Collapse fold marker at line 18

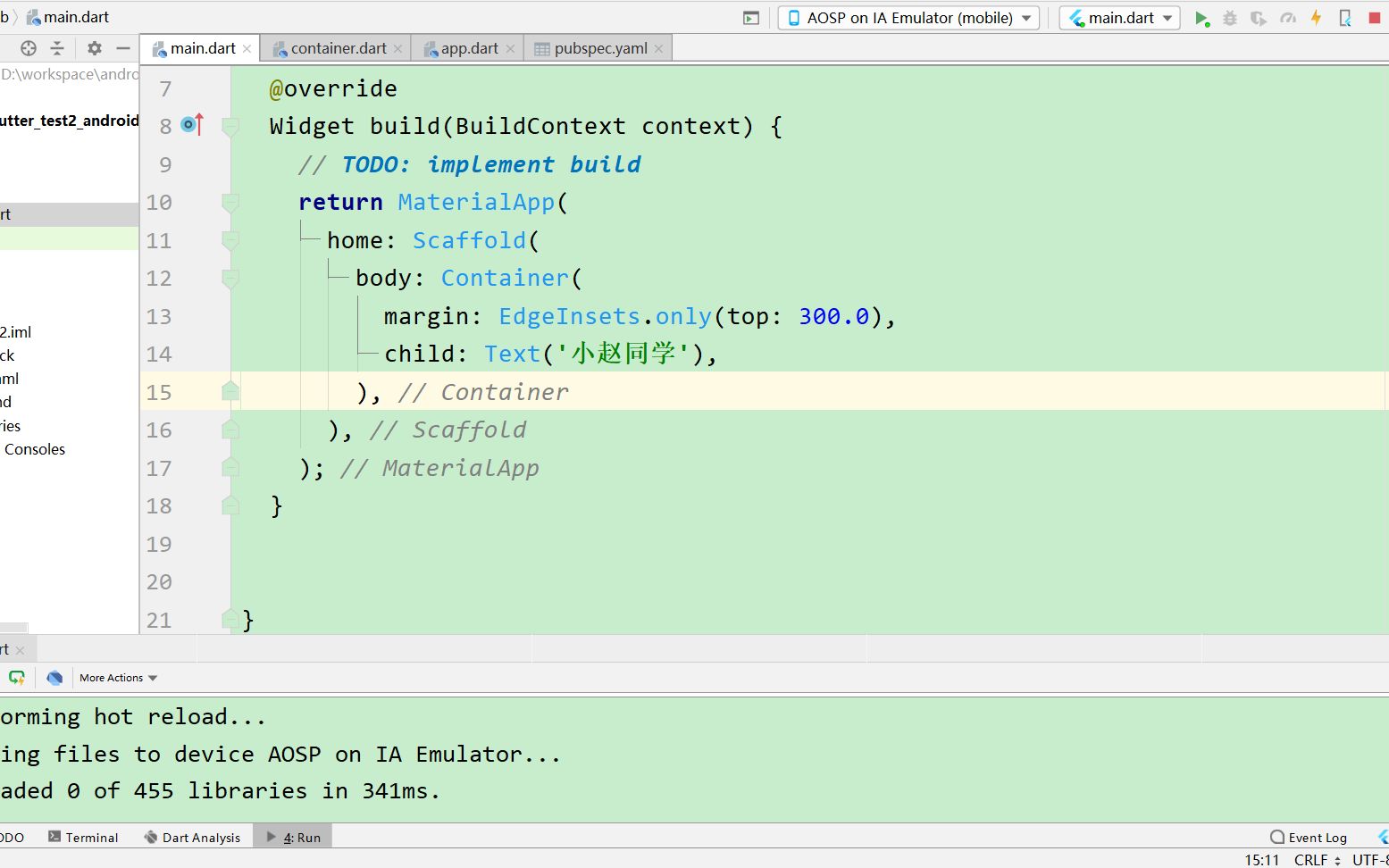230,505
